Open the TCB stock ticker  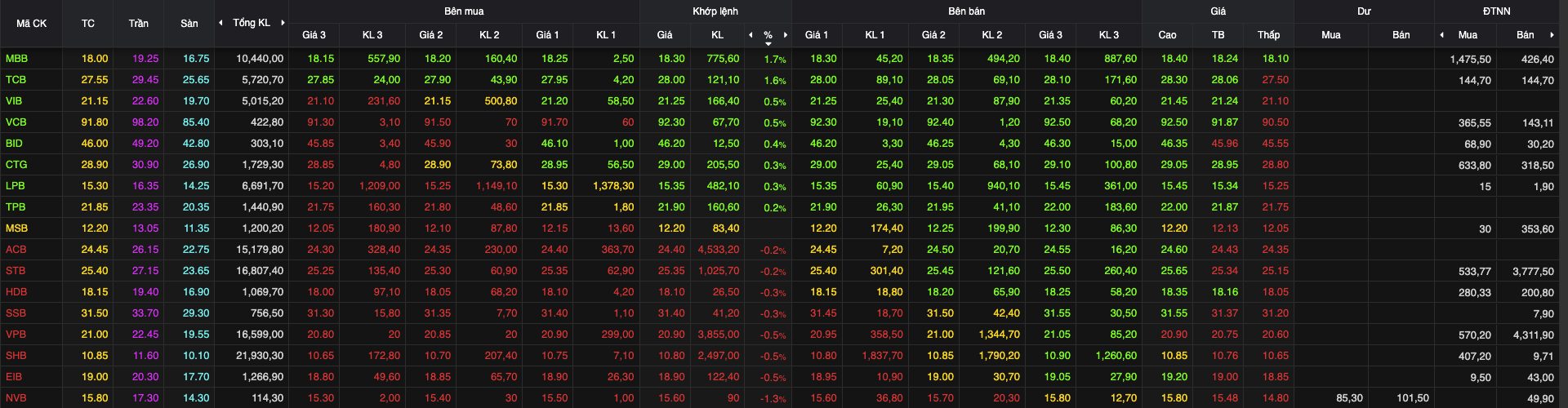tap(16, 80)
